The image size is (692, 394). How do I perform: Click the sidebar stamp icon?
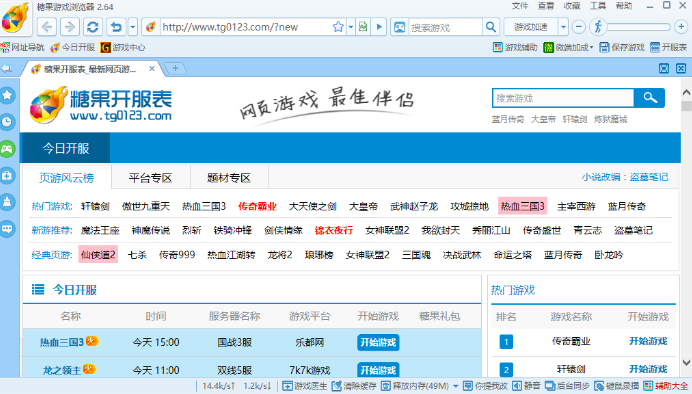pyautogui.click(x=8, y=202)
